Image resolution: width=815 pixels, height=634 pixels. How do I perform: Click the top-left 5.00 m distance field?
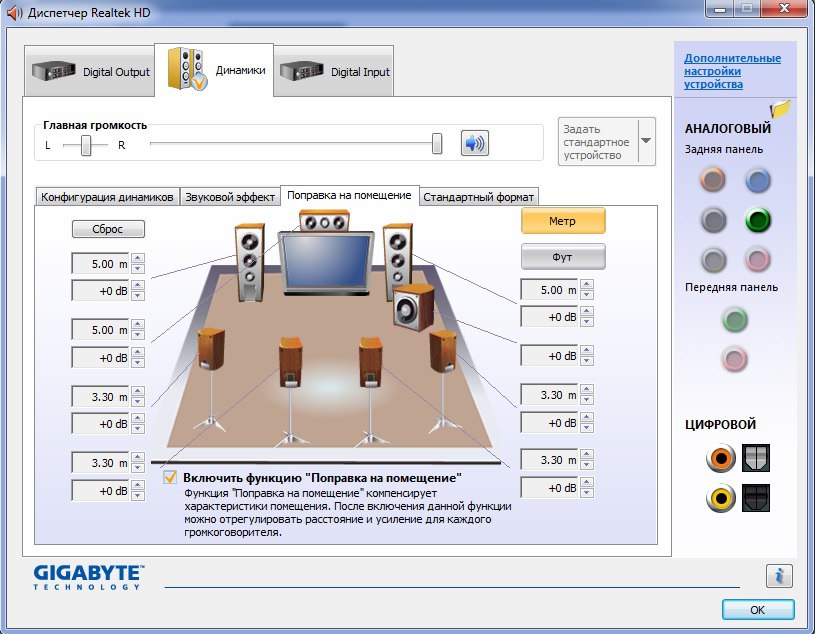(101, 263)
